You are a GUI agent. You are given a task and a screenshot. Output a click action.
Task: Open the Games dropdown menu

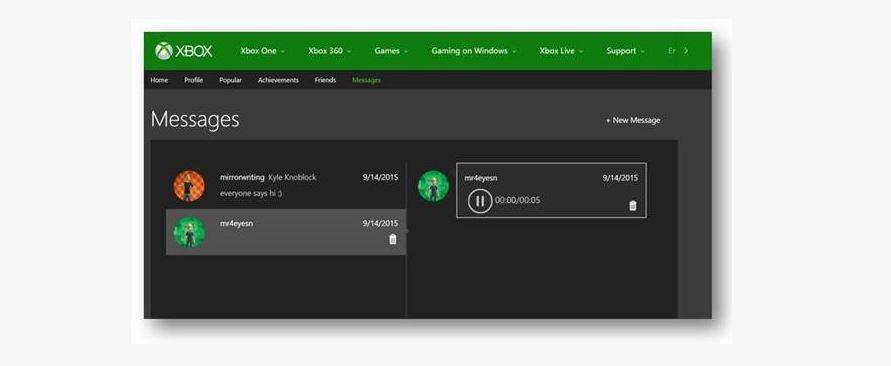coord(391,51)
